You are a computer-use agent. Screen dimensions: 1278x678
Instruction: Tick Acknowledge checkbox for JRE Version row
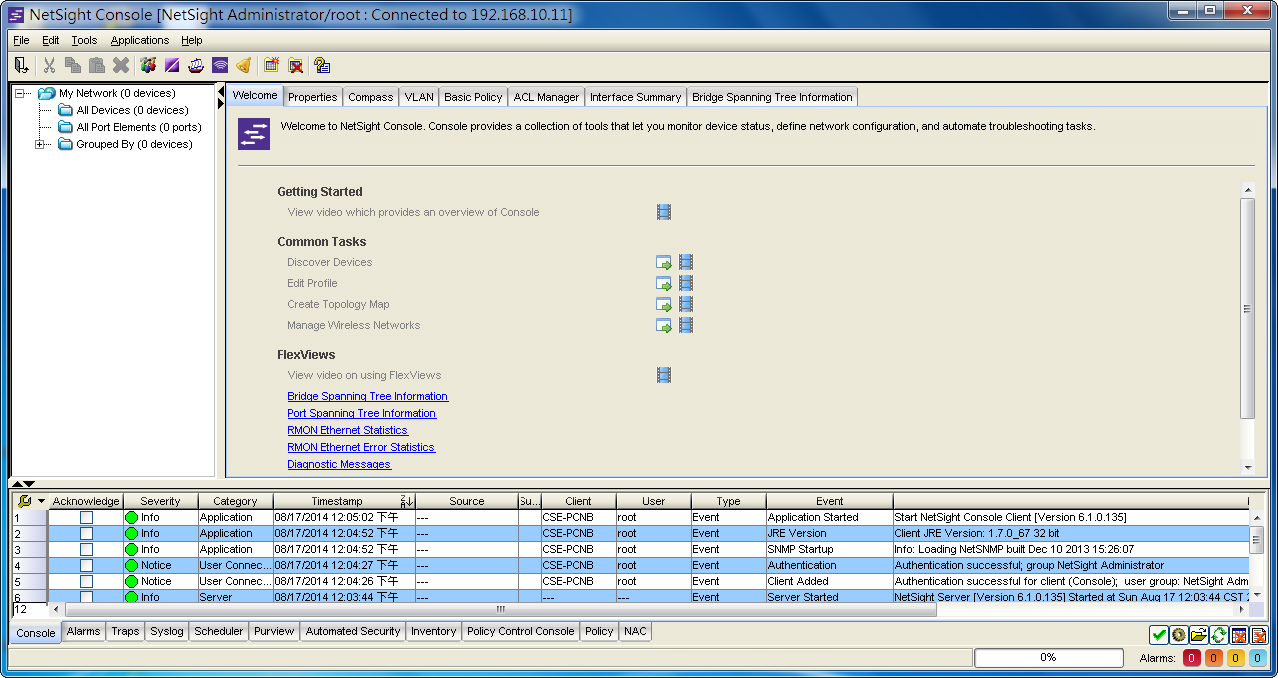[86, 533]
